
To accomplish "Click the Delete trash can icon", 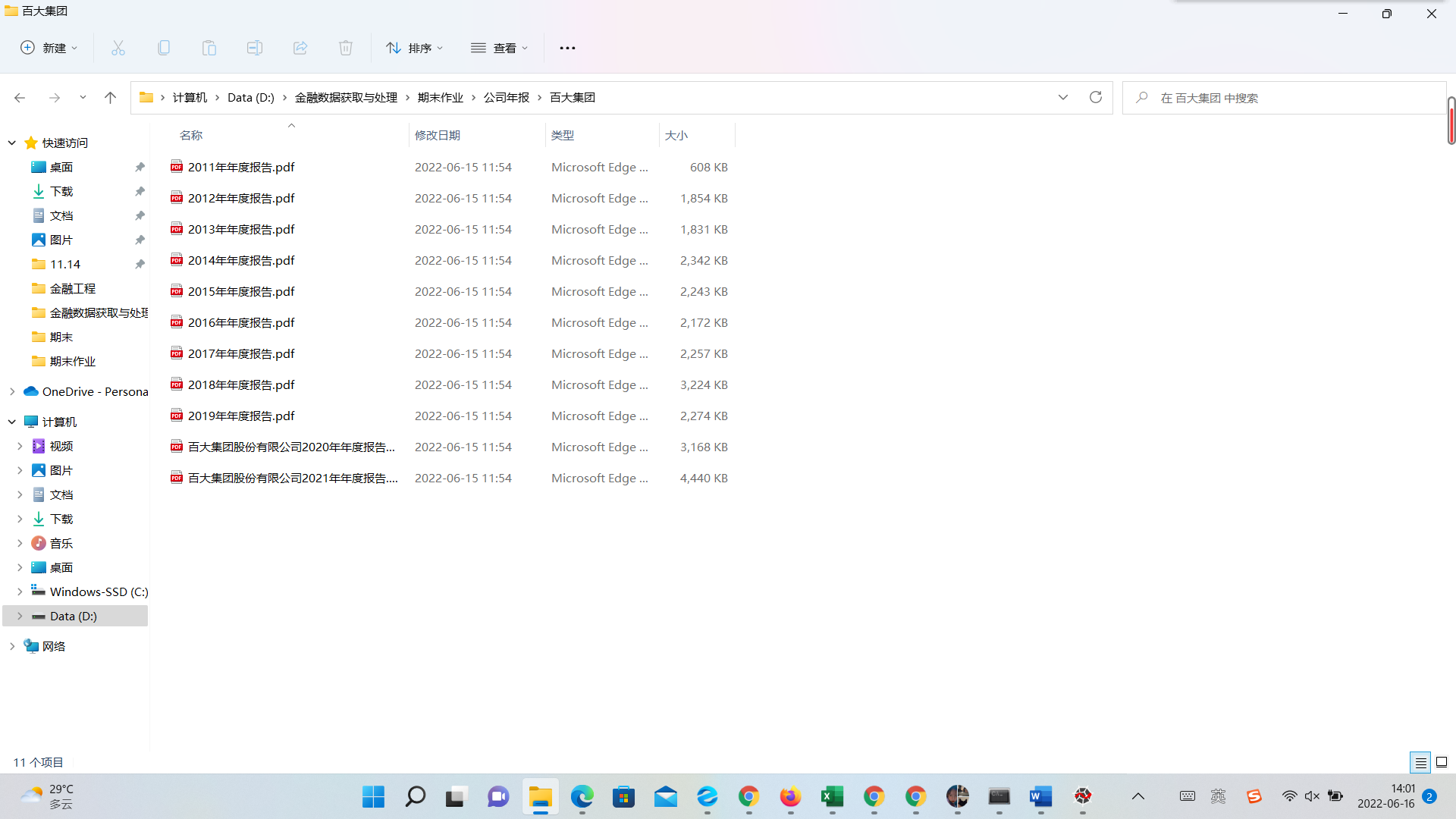I will point(346,48).
